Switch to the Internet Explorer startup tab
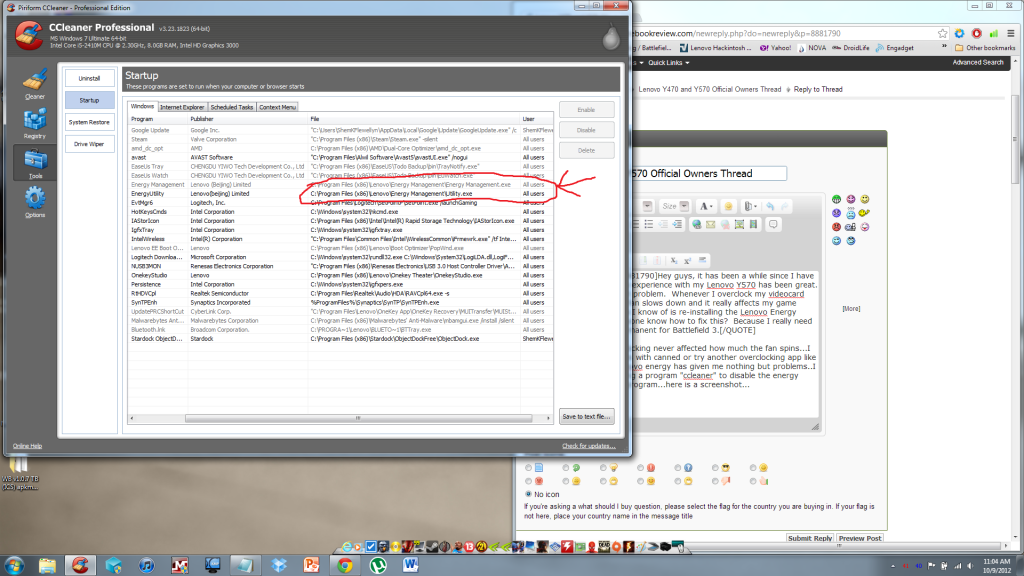Viewport: 1024px width, 576px height. (x=182, y=107)
